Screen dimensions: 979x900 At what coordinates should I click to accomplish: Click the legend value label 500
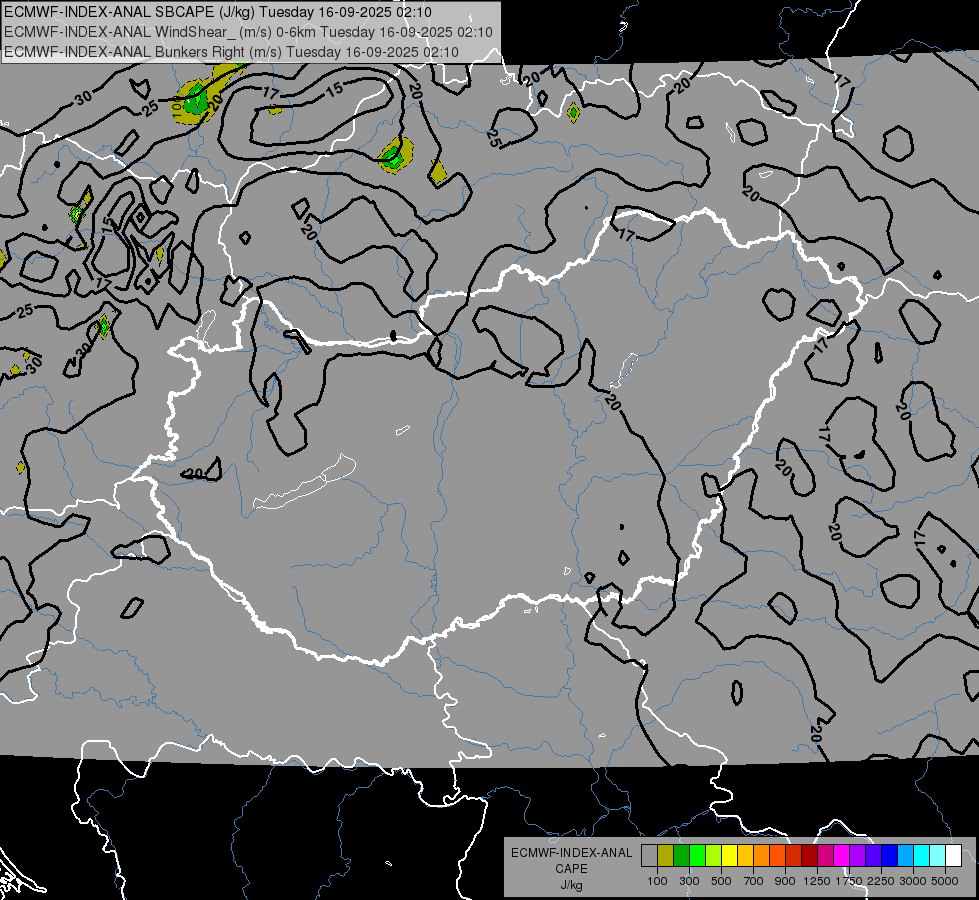pos(721,881)
